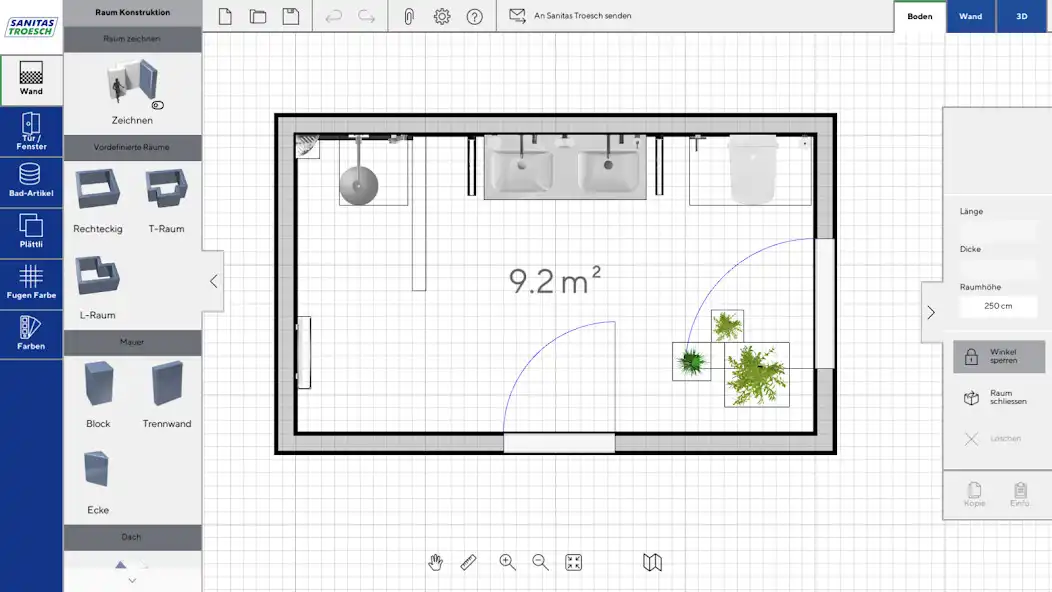
Task: Switch to the 3D view tab
Action: click(x=1021, y=16)
